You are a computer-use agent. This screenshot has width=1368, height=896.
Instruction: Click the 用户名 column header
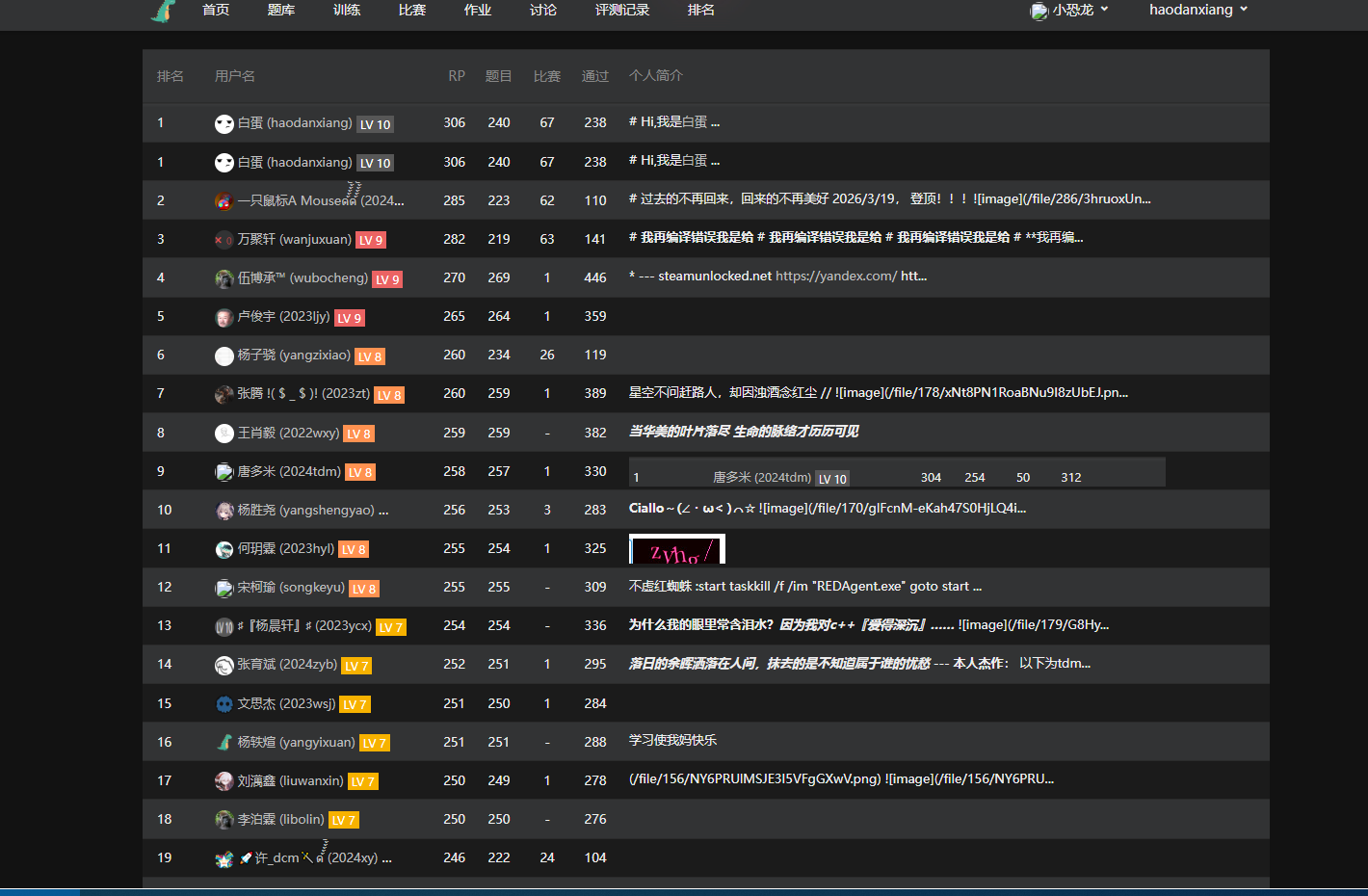pyautogui.click(x=235, y=76)
